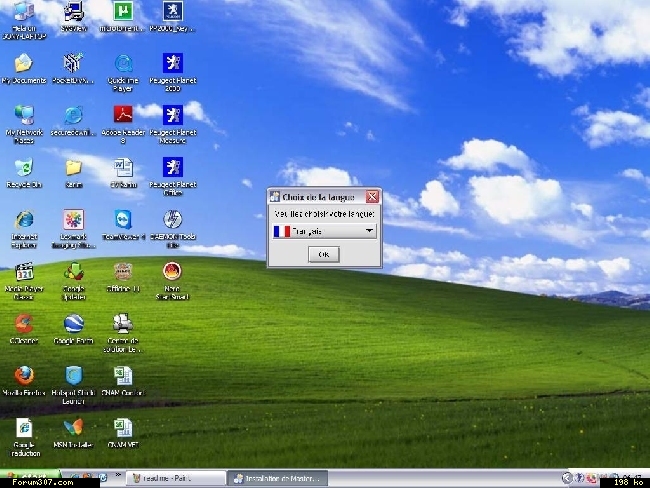This screenshot has height=488, width=650.
Task: Open the CCleaner desktop shortcut
Action: click(x=24, y=323)
